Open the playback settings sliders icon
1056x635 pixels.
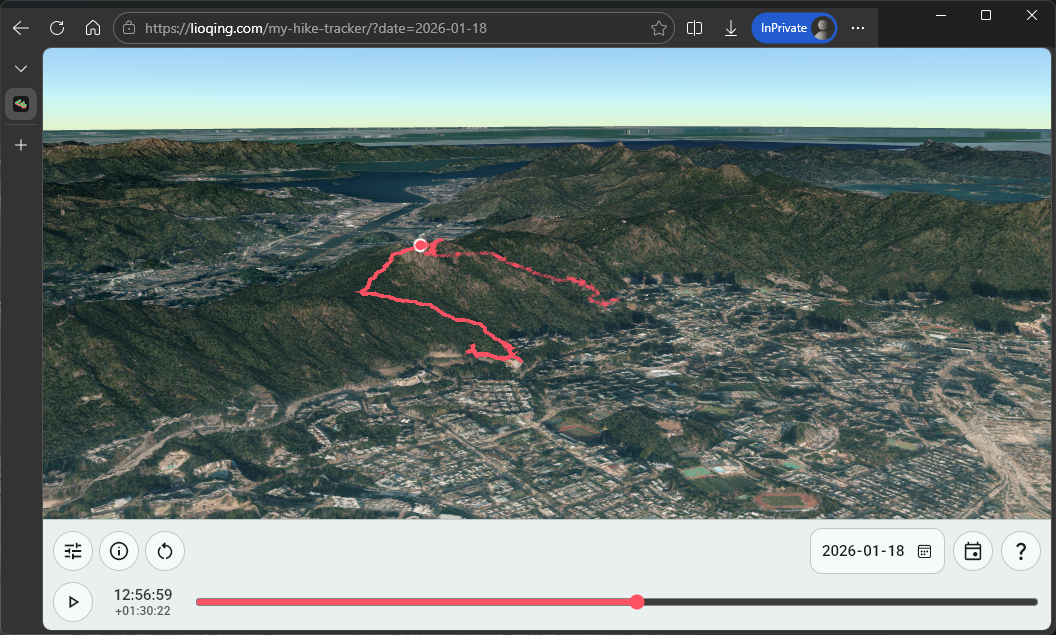point(72,551)
